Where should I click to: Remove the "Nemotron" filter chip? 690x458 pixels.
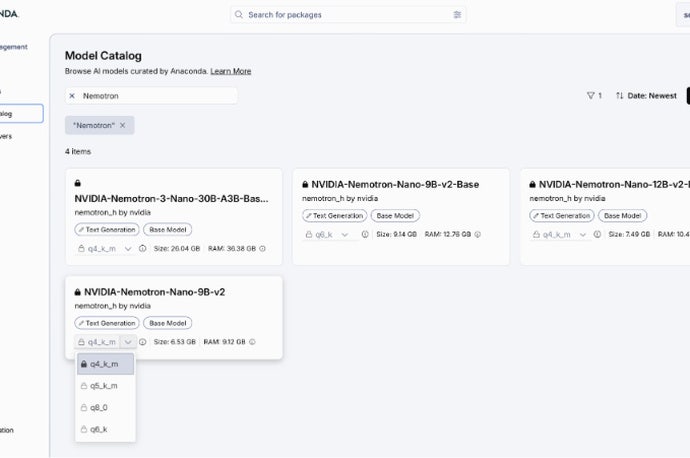[122, 125]
